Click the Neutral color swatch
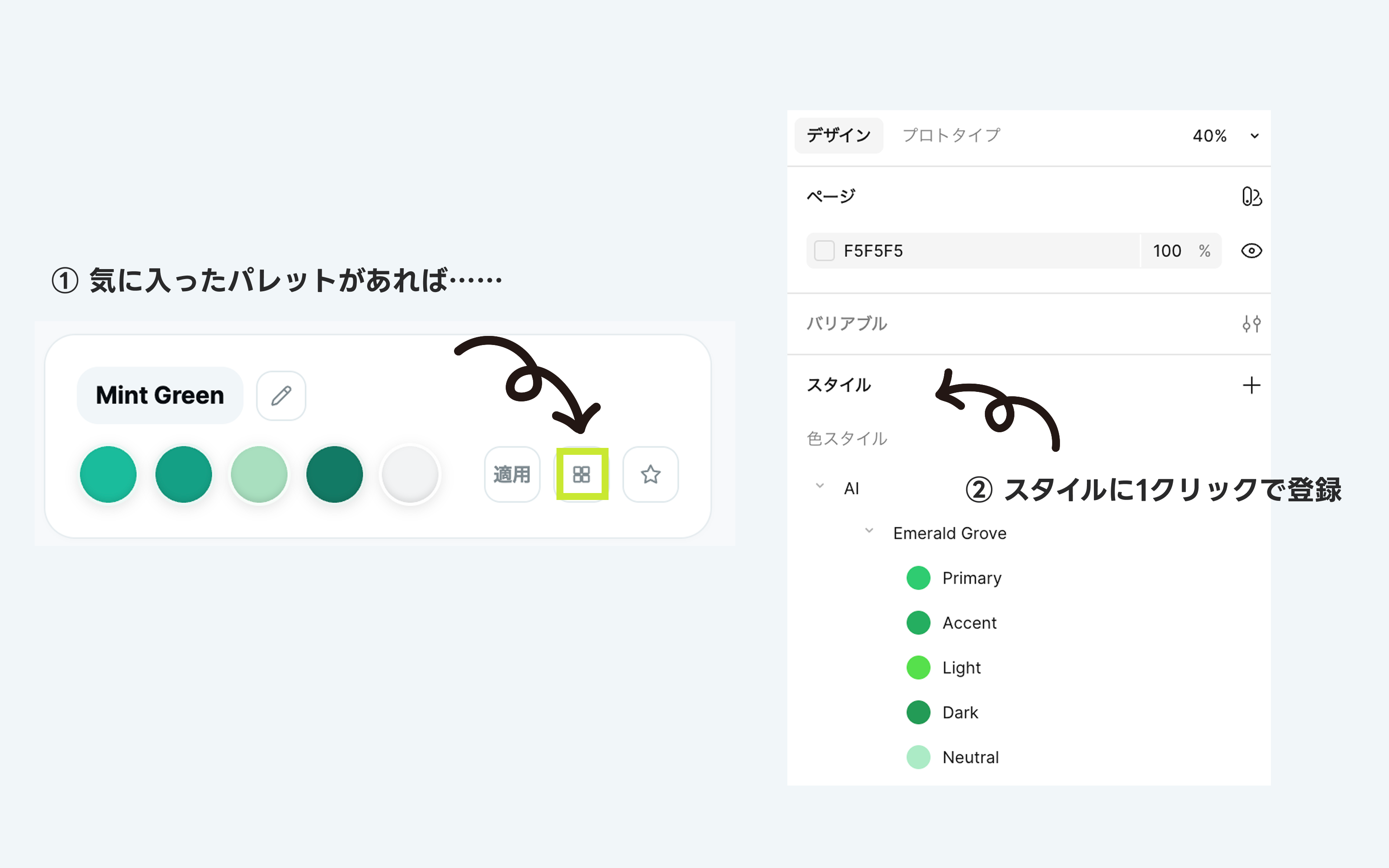The height and width of the screenshot is (868, 1389). (x=918, y=756)
